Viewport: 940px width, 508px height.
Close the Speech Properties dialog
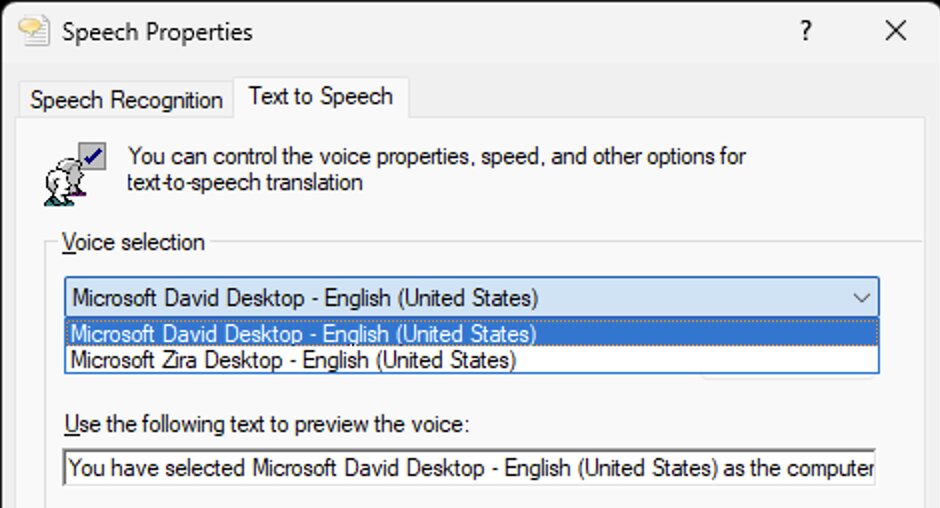896,30
